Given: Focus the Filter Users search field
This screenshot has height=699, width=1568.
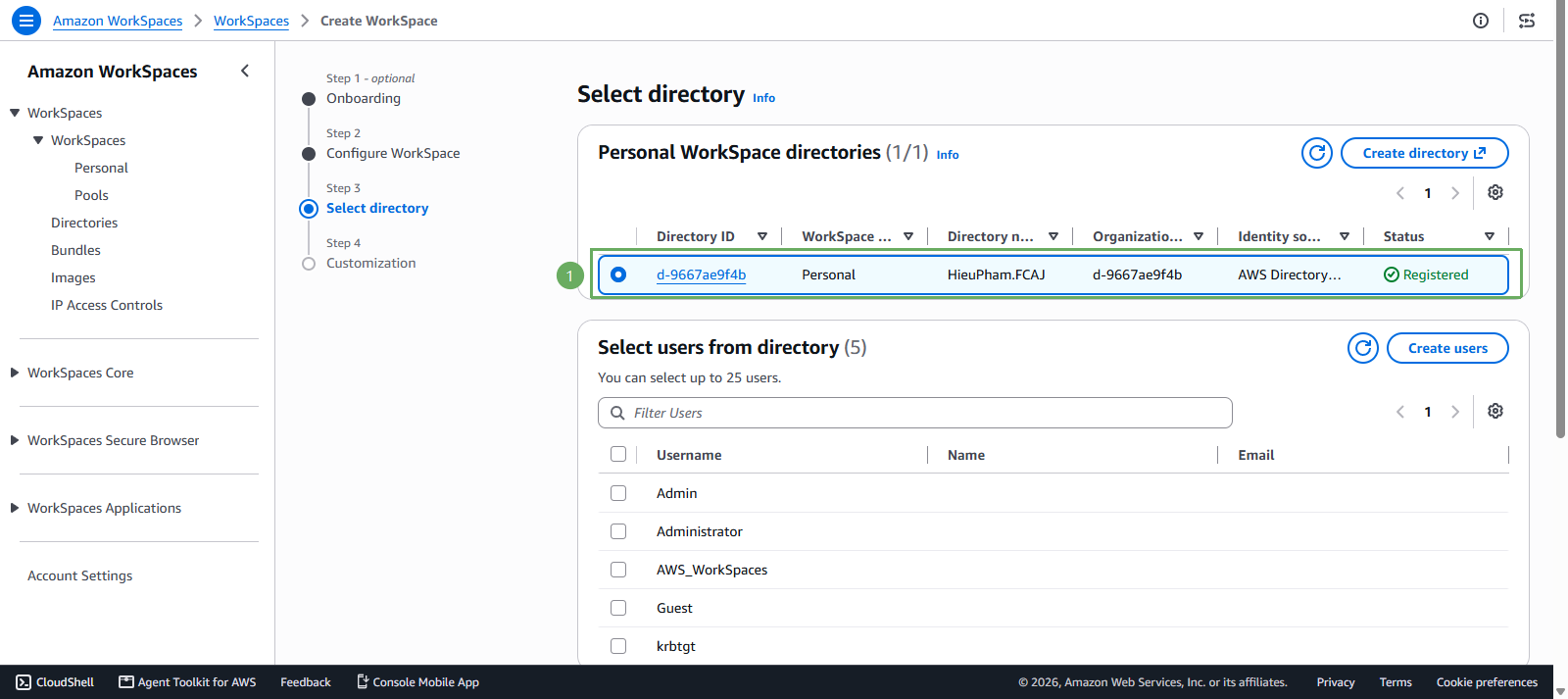Looking at the screenshot, I should click(915, 413).
